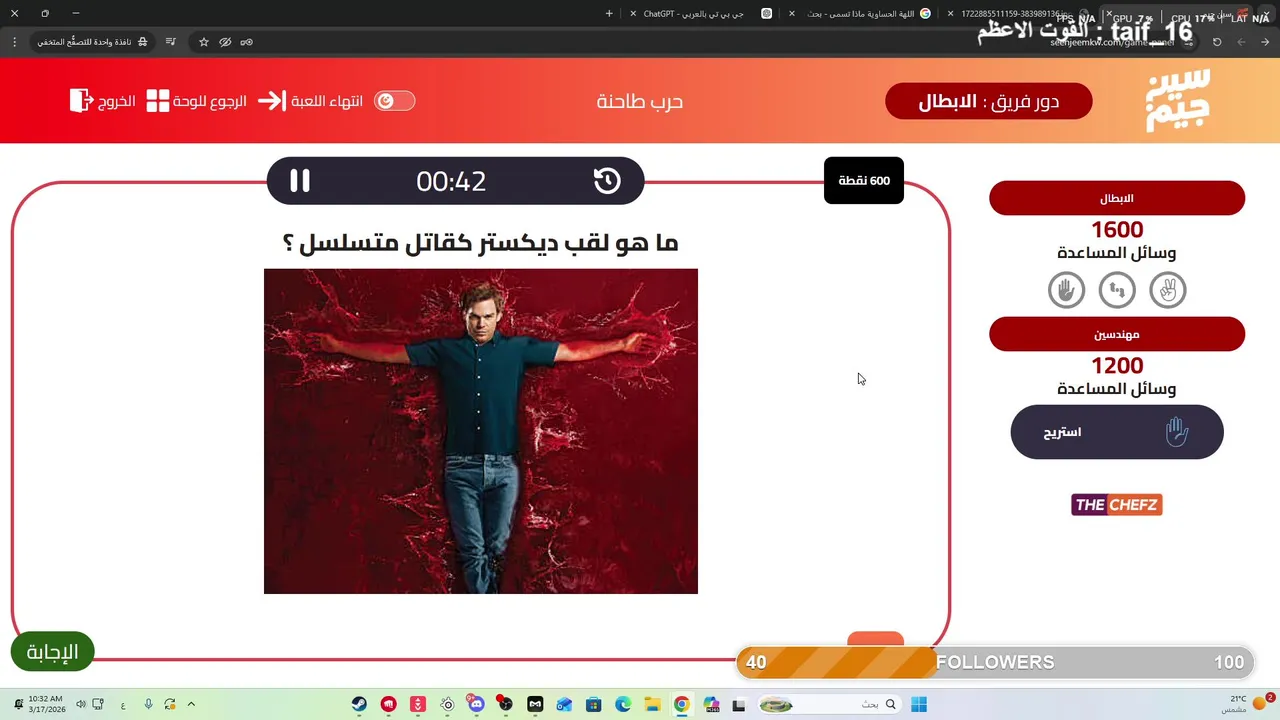The height and width of the screenshot is (720, 1280).
Task: Open File Explorer from the taskbar
Action: tap(652, 705)
